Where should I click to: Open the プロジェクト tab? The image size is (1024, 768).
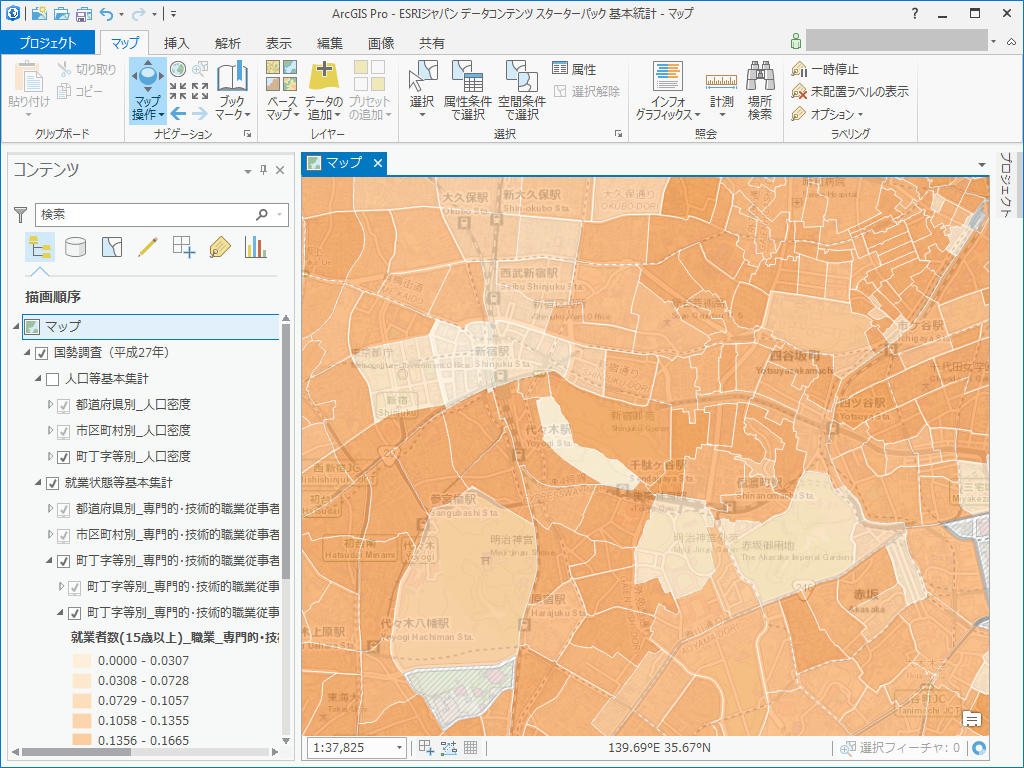click(x=48, y=42)
